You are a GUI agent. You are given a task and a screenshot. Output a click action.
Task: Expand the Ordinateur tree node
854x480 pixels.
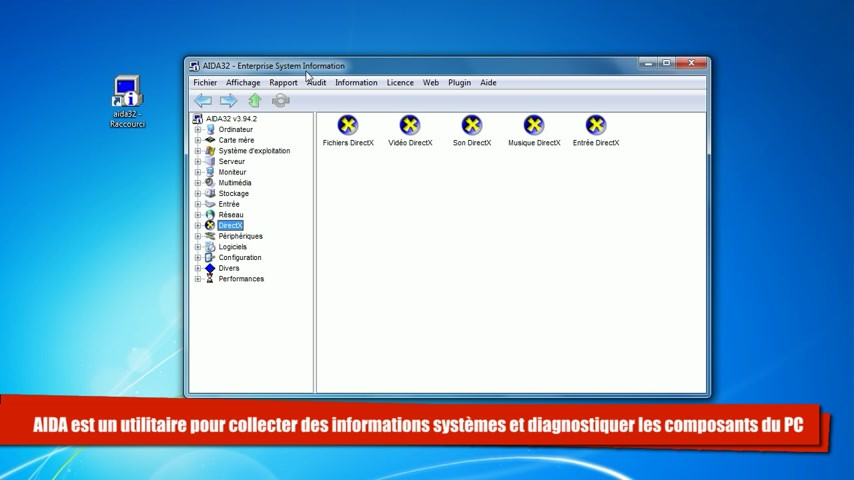pos(198,130)
